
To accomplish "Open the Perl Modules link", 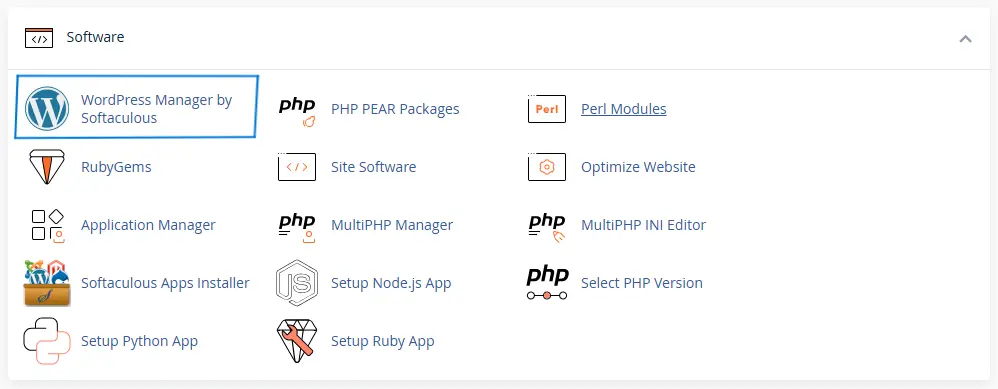I will pyautogui.click(x=624, y=109).
